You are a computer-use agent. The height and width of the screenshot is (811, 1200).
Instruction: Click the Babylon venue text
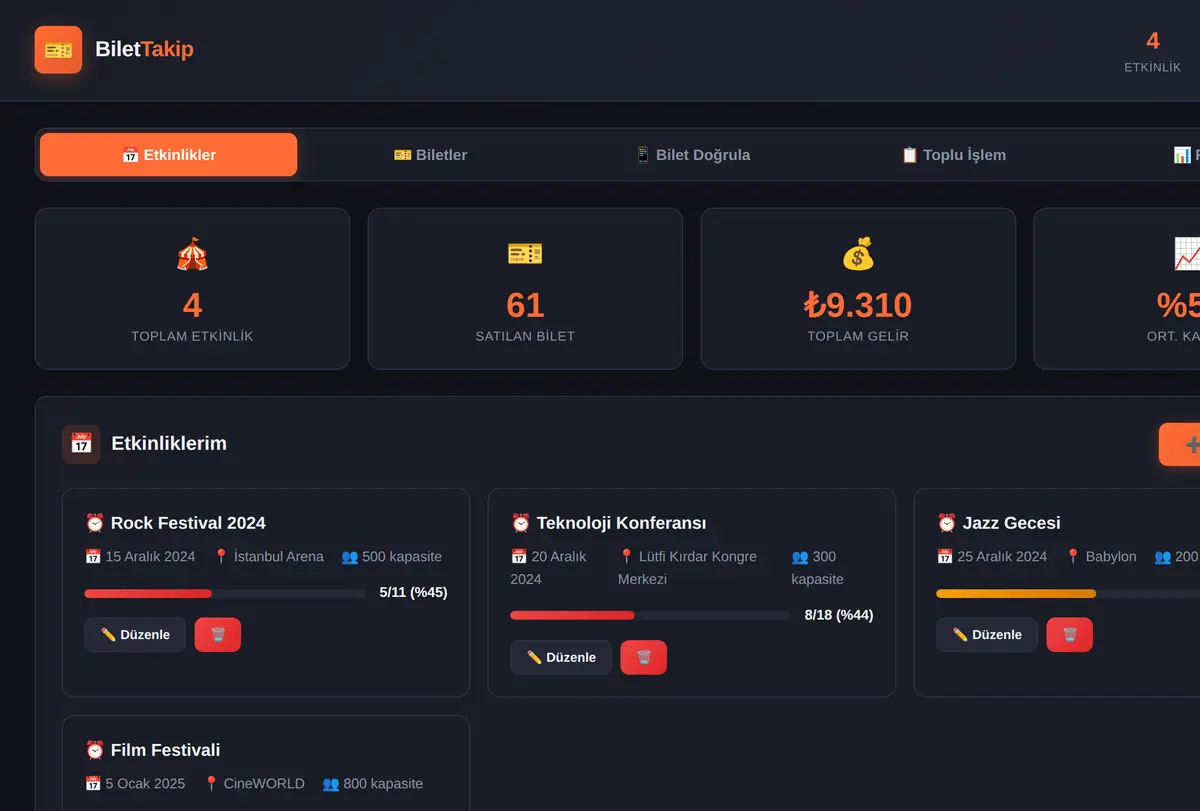click(x=1111, y=557)
